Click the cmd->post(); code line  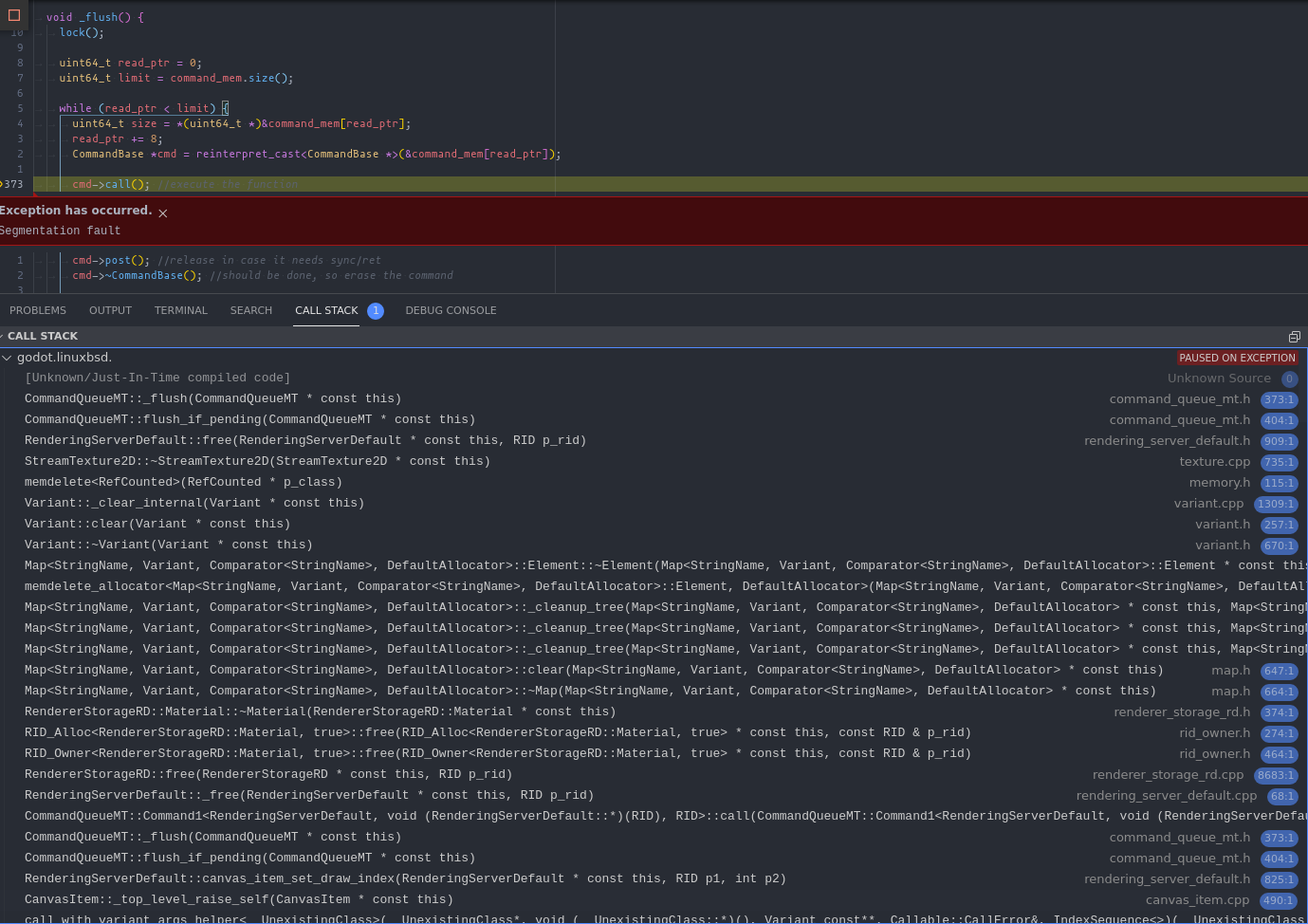[111, 260]
